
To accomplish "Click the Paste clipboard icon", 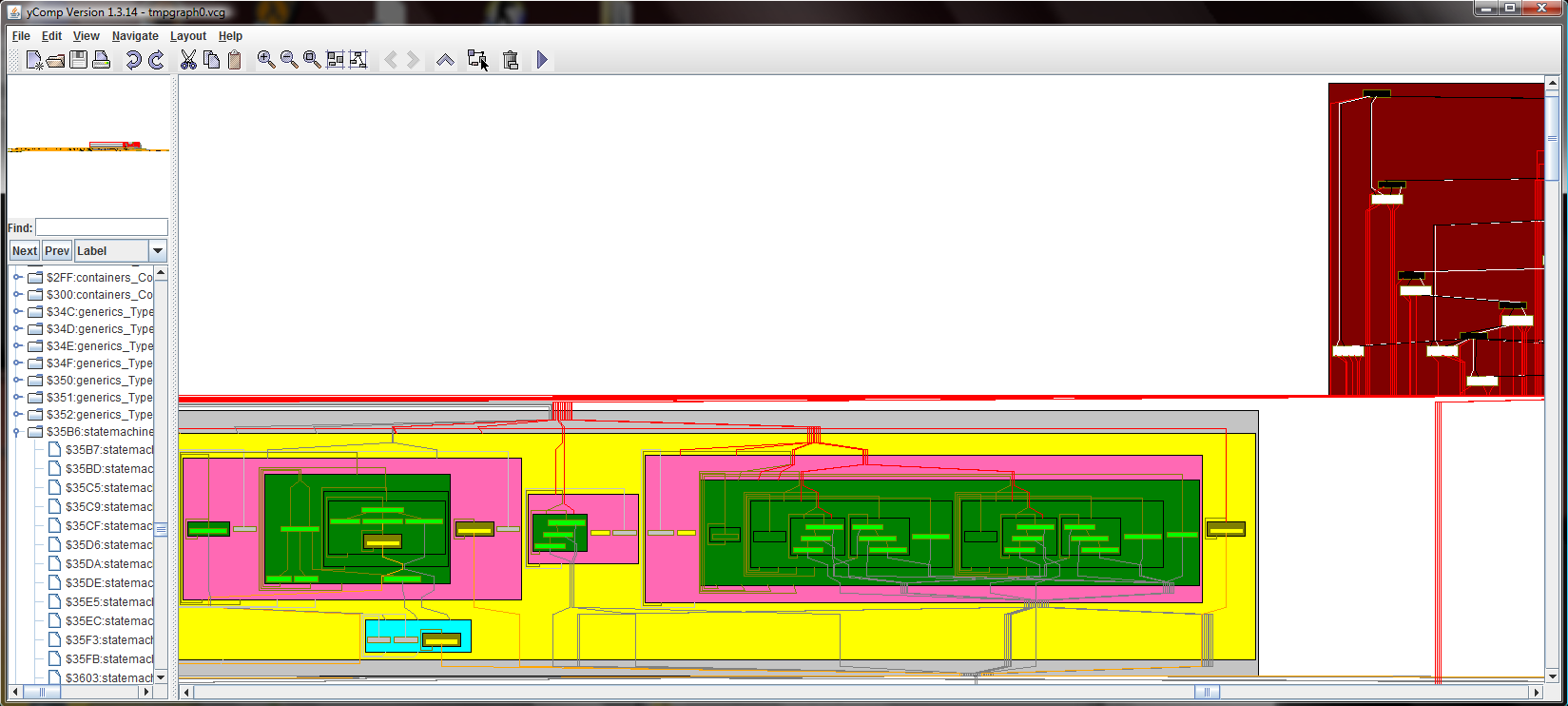I will pos(234,60).
